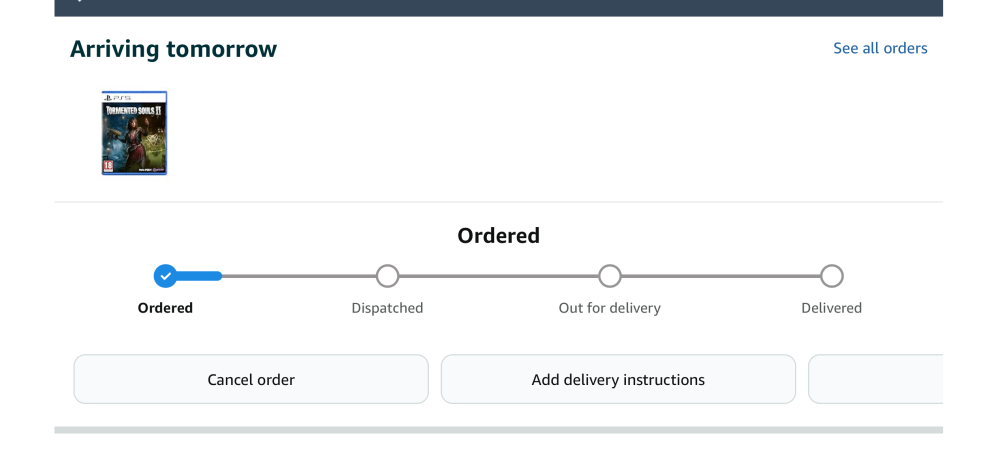Screen dimensions: 1000x462
Task: Click the PS5 logo on the game cover
Action: coord(114,97)
